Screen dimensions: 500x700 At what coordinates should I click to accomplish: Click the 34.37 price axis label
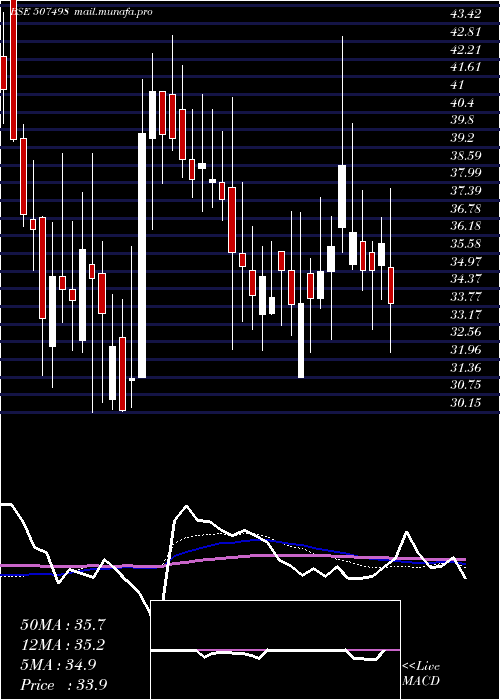[466, 279]
